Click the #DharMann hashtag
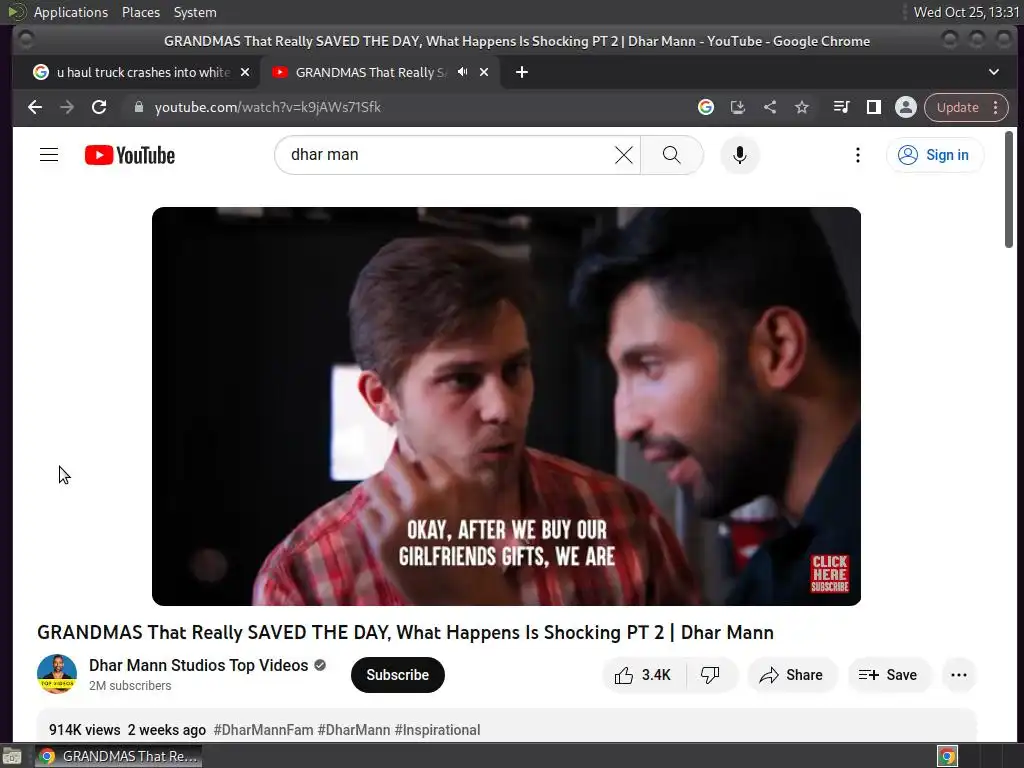Viewport: 1024px width, 768px height. pyautogui.click(x=354, y=729)
